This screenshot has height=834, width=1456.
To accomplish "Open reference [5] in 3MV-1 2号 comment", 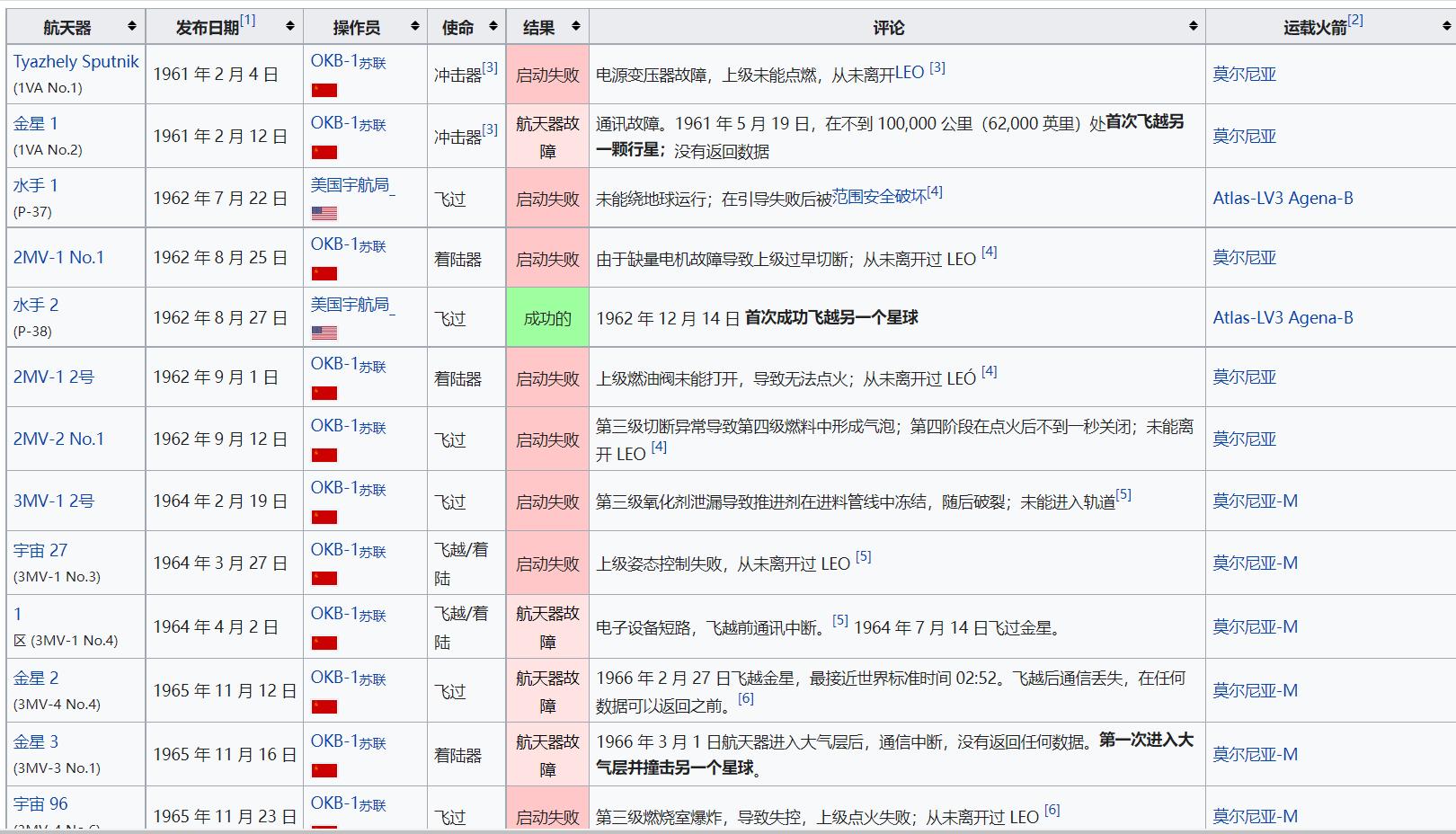I will [x=1123, y=494].
